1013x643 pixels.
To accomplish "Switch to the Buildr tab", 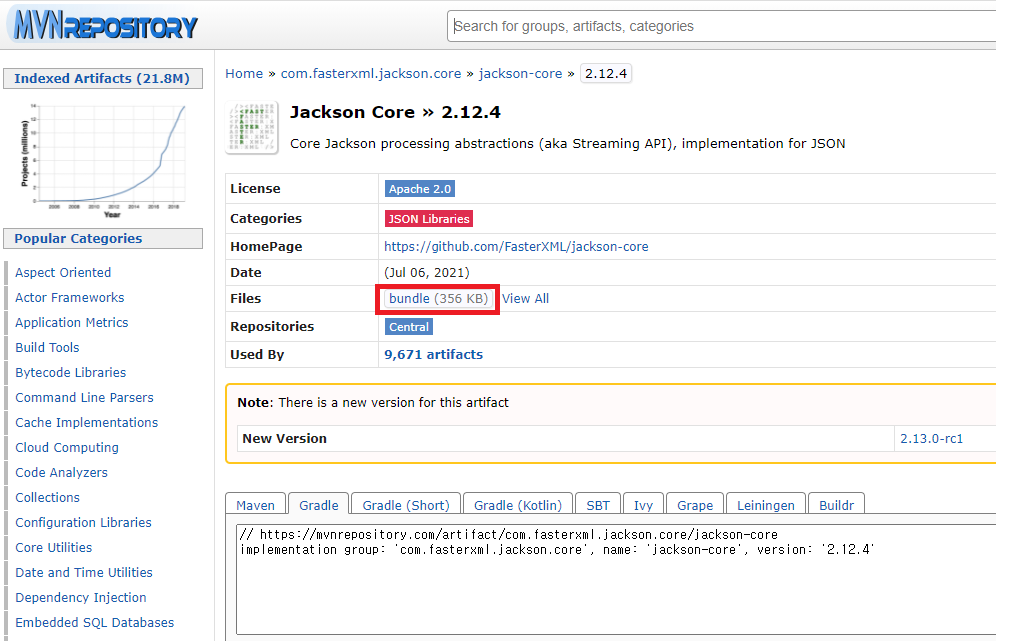I will click(x=837, y=505).
